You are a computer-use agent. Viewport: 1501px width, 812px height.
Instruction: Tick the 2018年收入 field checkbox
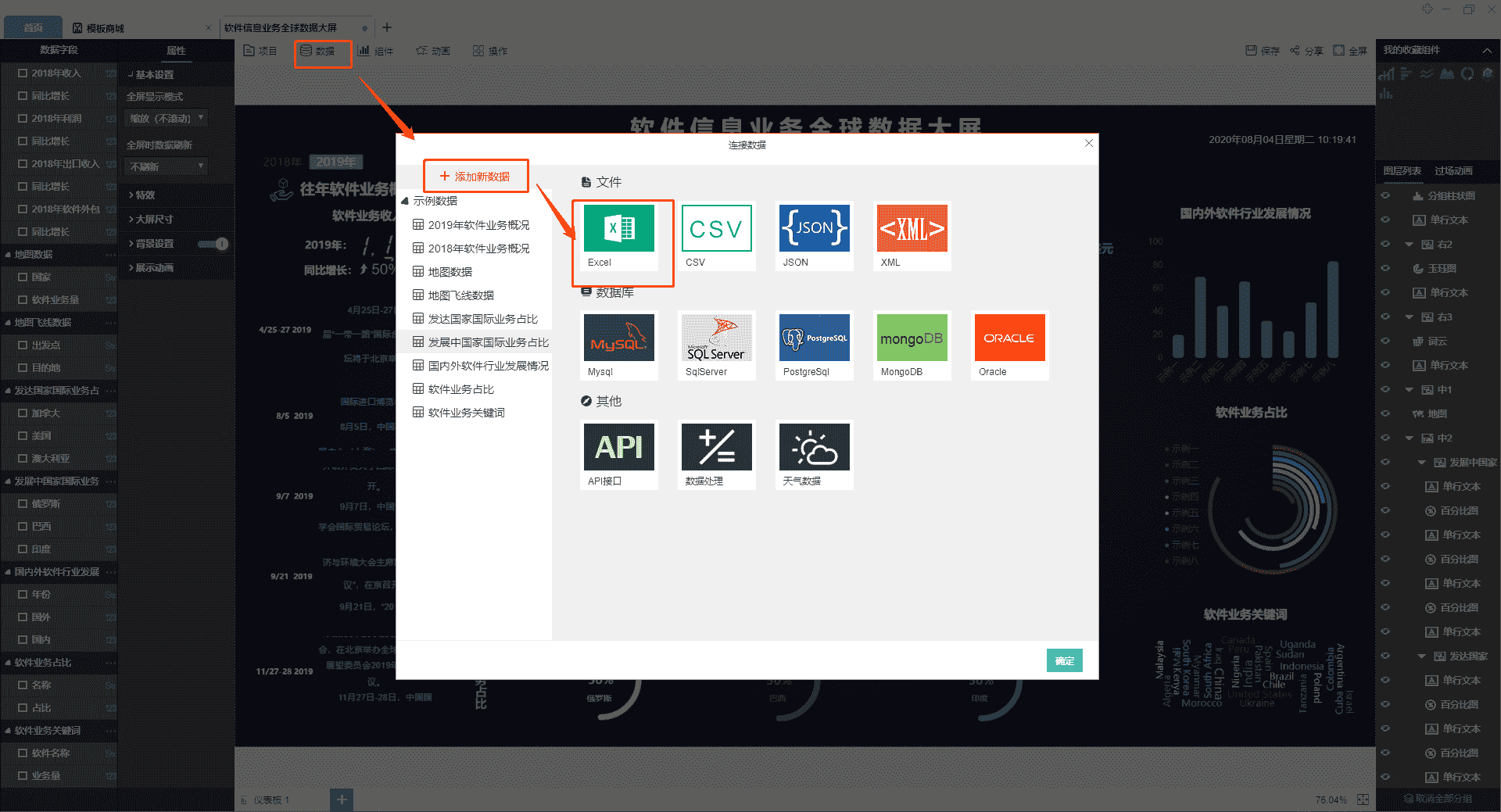coord(23,73)
